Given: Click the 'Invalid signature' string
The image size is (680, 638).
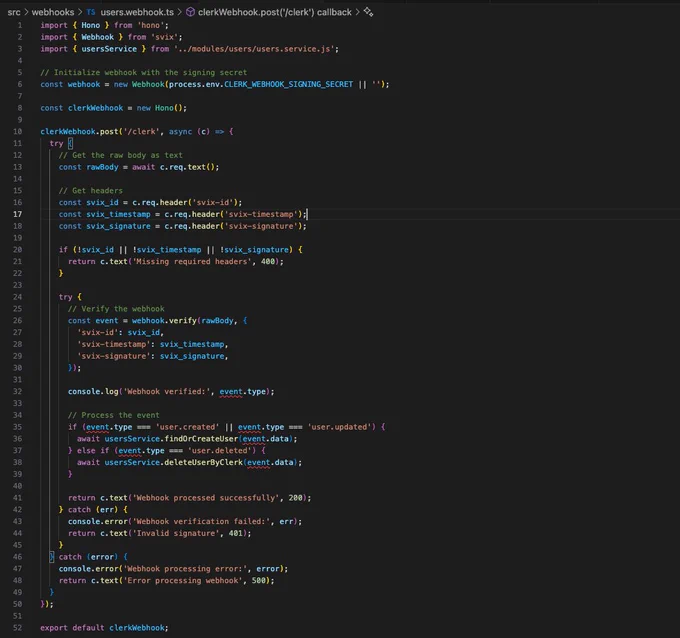Looking at the screenshot, I should point(176,533).
